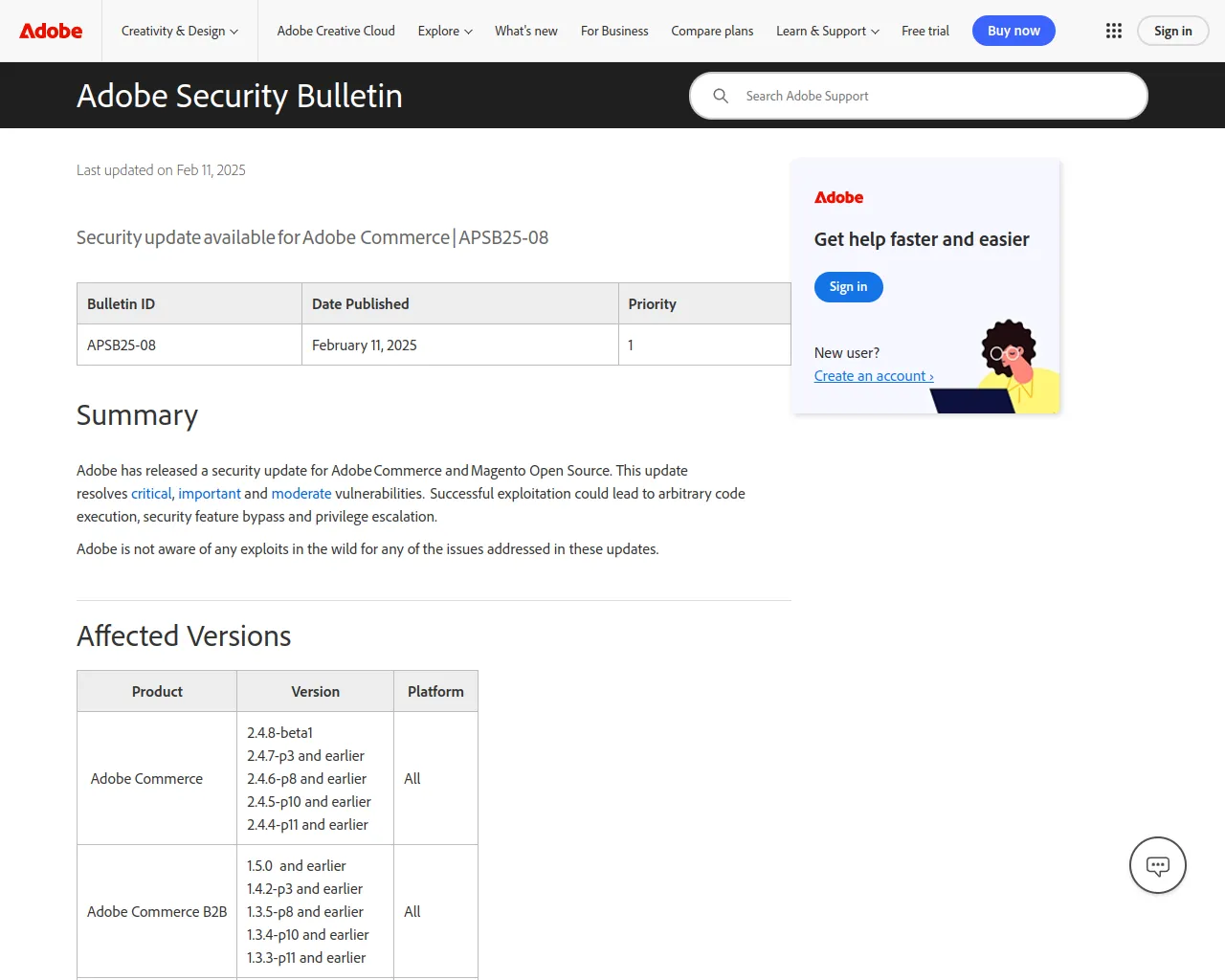Click the February 11, 2025 date cell
This screenshot has height=980, width=1225.
pyautogui.click(x=460, y=345)
